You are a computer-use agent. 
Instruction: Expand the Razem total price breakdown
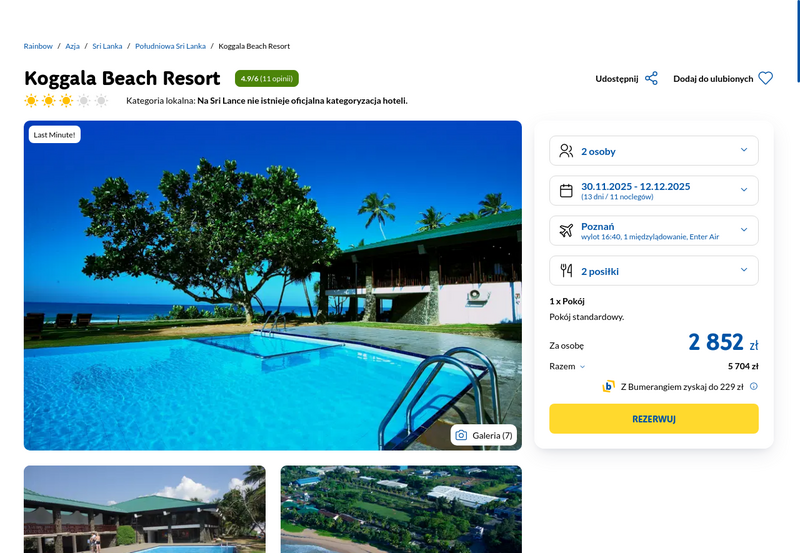[x=567, y=366]
